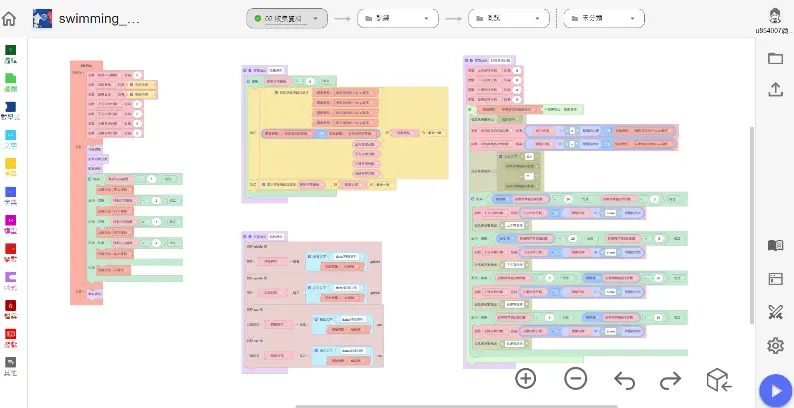This screenshot has width=794, height=408.
Task: Zoom in with the plus circle icon
Action: 526,379
